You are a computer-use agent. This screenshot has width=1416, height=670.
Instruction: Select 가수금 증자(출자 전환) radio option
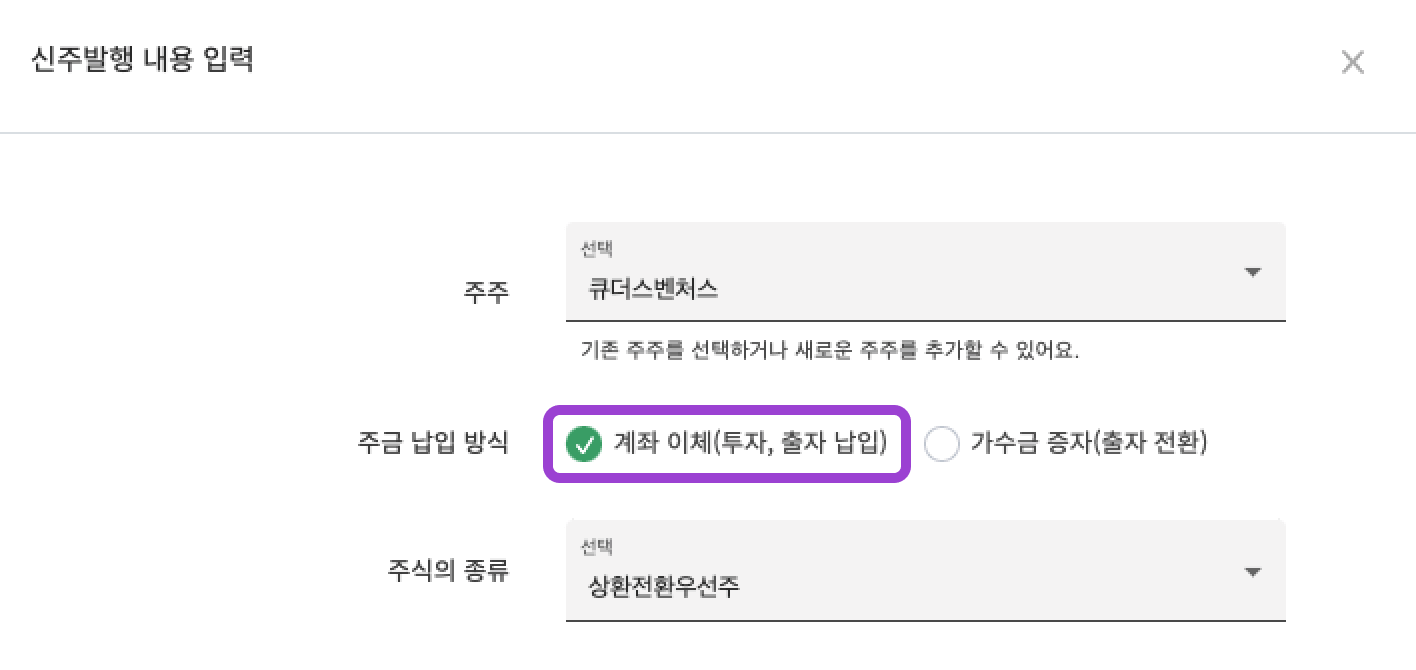tap(1066, 443)
